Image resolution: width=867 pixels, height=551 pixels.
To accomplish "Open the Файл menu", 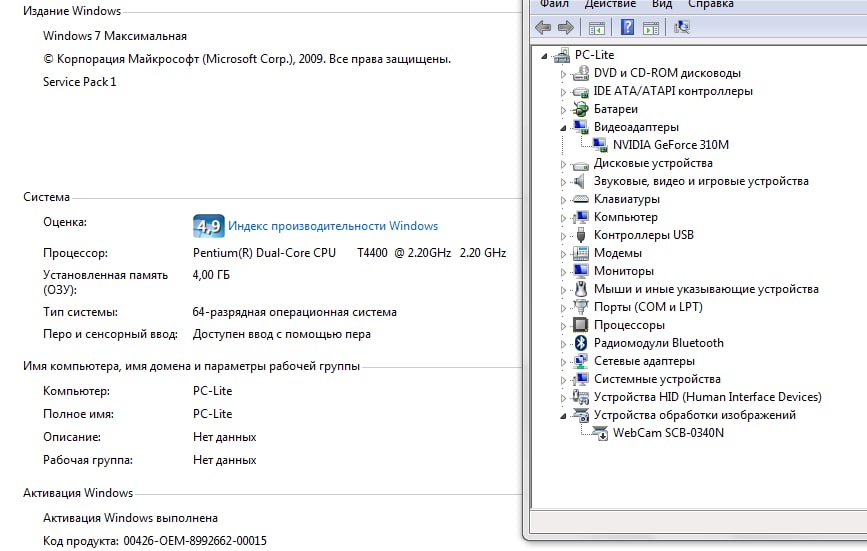I will click(554, 4).
